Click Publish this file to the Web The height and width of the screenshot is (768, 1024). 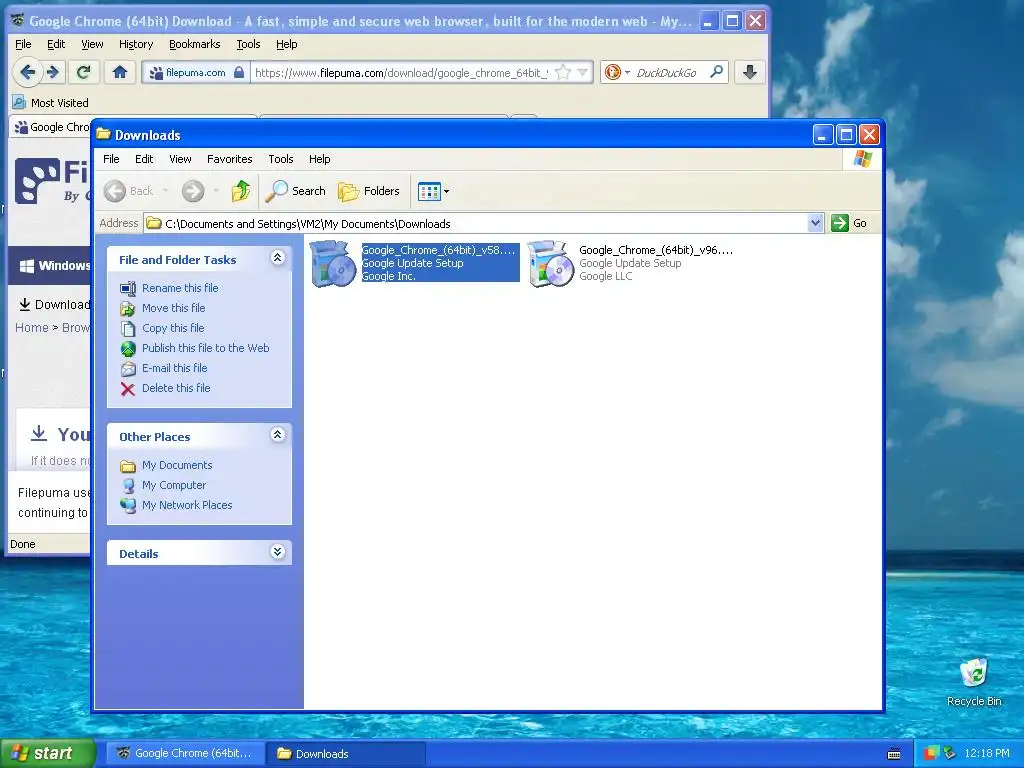click(x=206, y=348)
